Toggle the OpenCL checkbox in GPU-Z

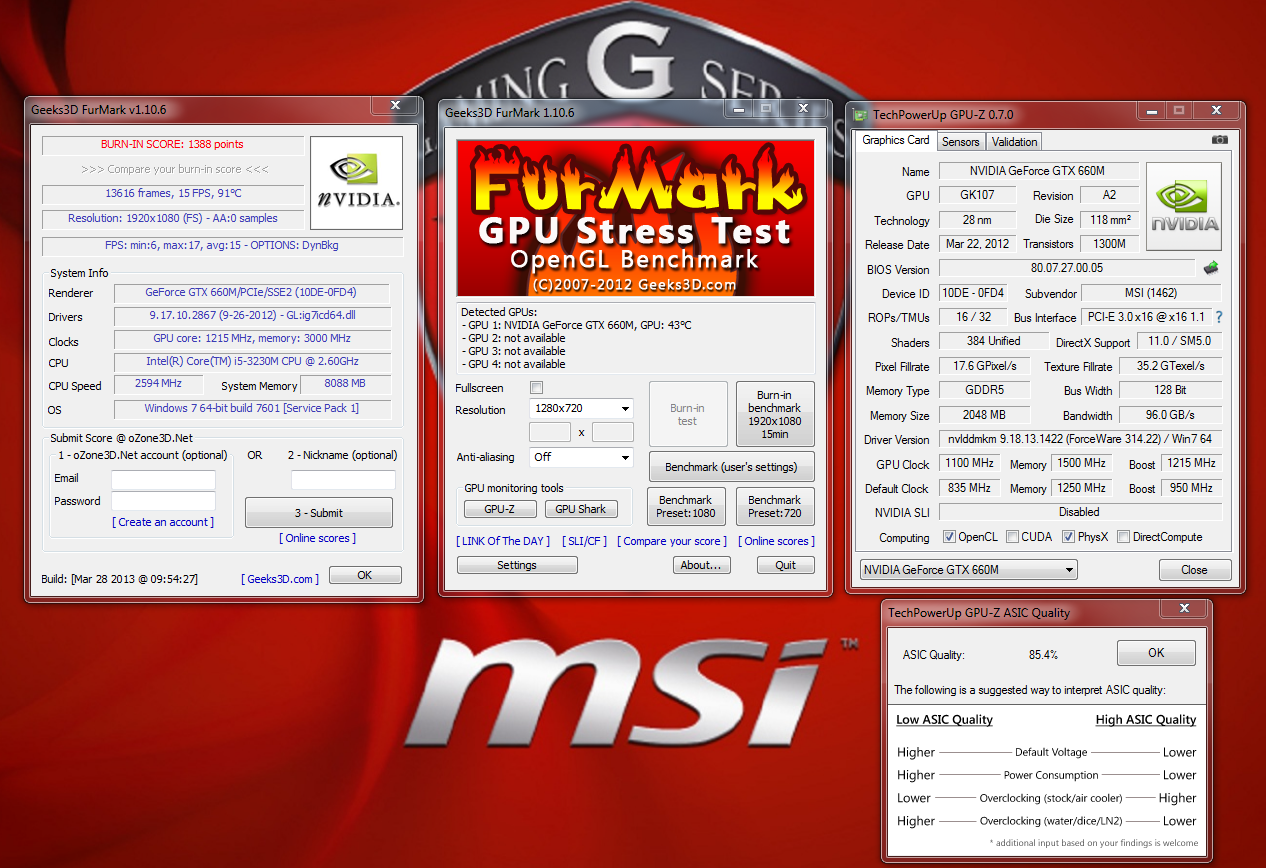coord(949,537)
